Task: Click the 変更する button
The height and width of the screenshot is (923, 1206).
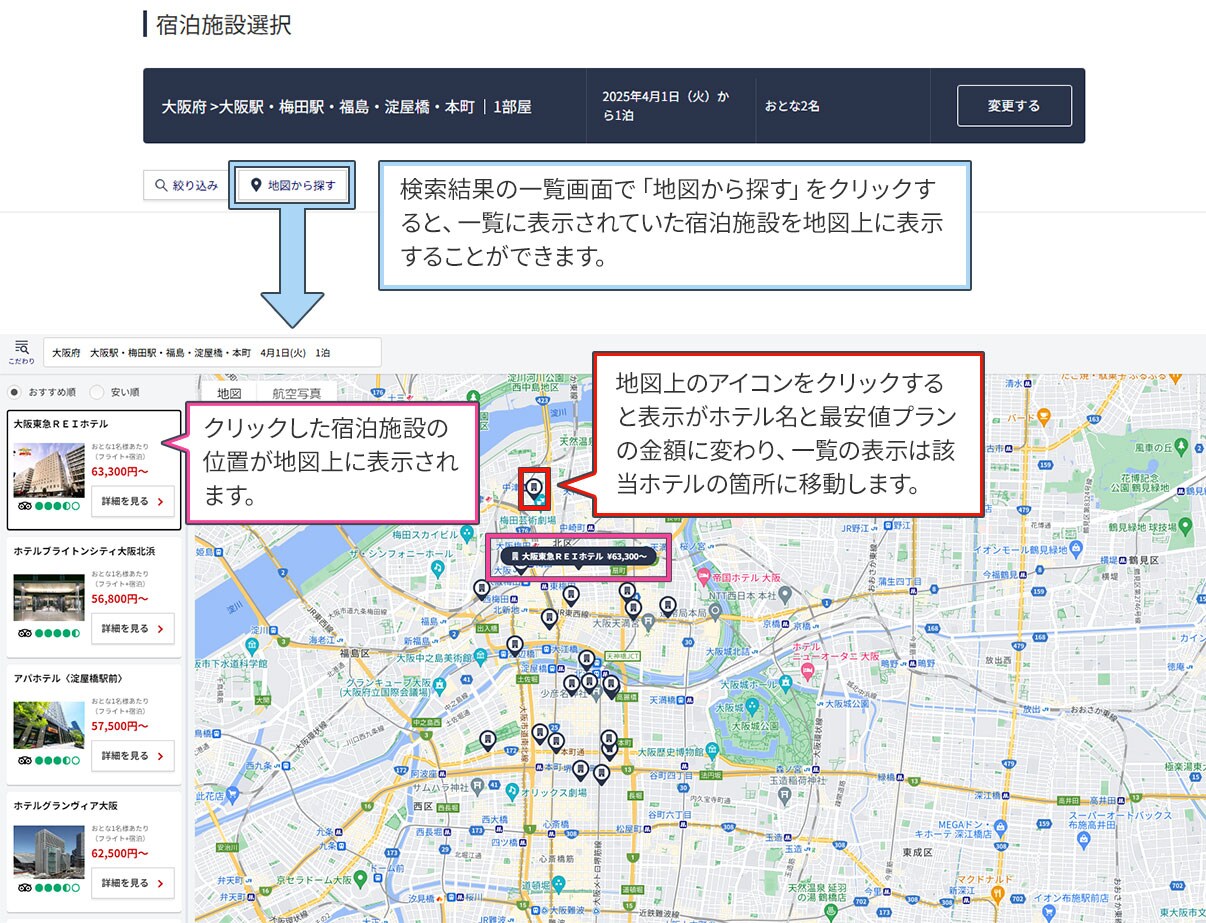Action: click(x=1013, y=106)
